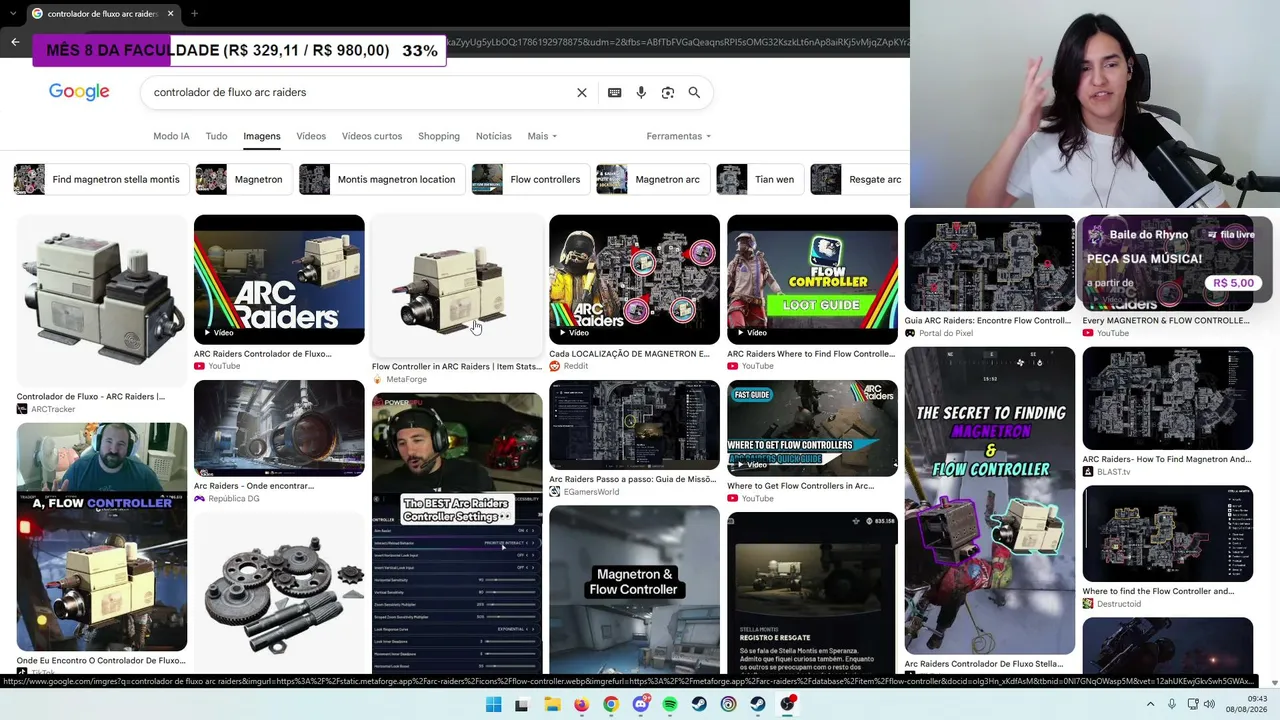Open 'ARC Raiders Controlador de Fluxo...' title link
Image resolution: width=1280 pixels, height=720 pixels.
pos(263,354)
